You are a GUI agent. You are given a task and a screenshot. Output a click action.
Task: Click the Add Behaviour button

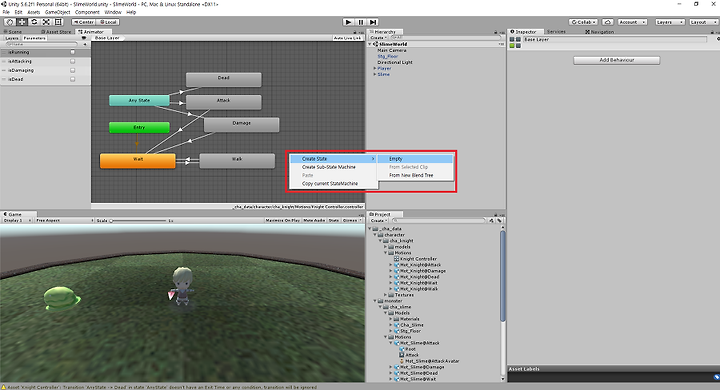616,60
